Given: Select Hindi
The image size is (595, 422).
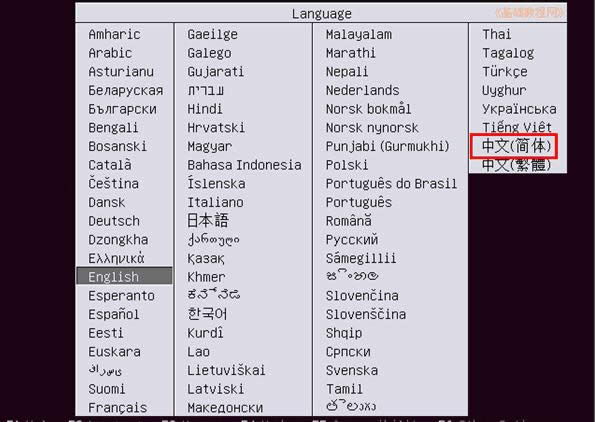Looking at the screenshot, I should point(205,109).
